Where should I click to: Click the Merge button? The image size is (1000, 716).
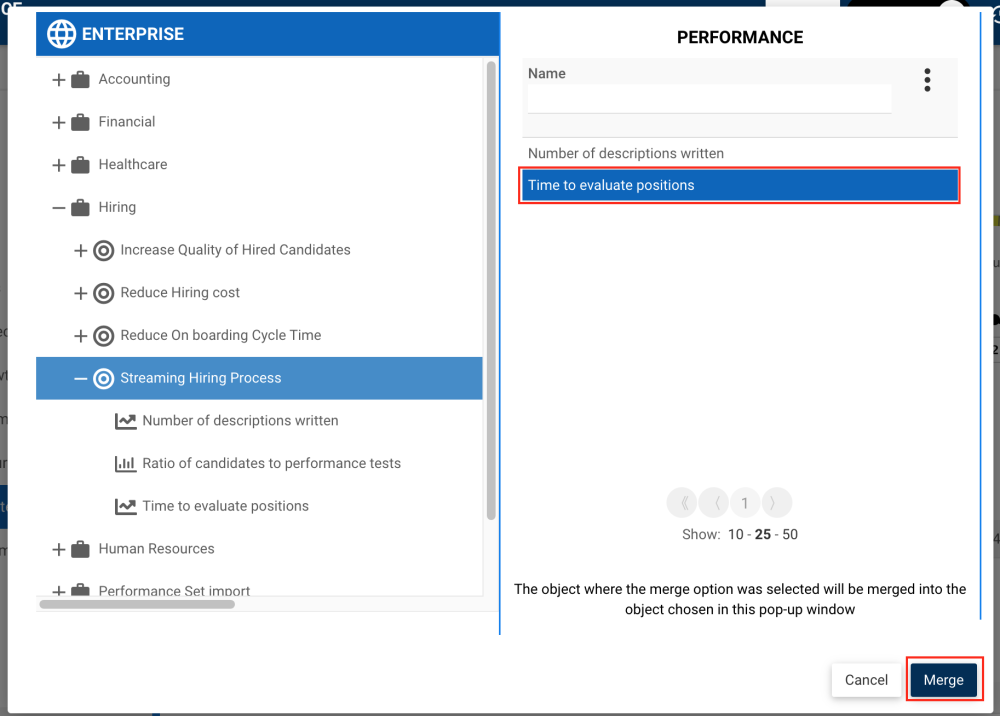(x=944, y=679)
